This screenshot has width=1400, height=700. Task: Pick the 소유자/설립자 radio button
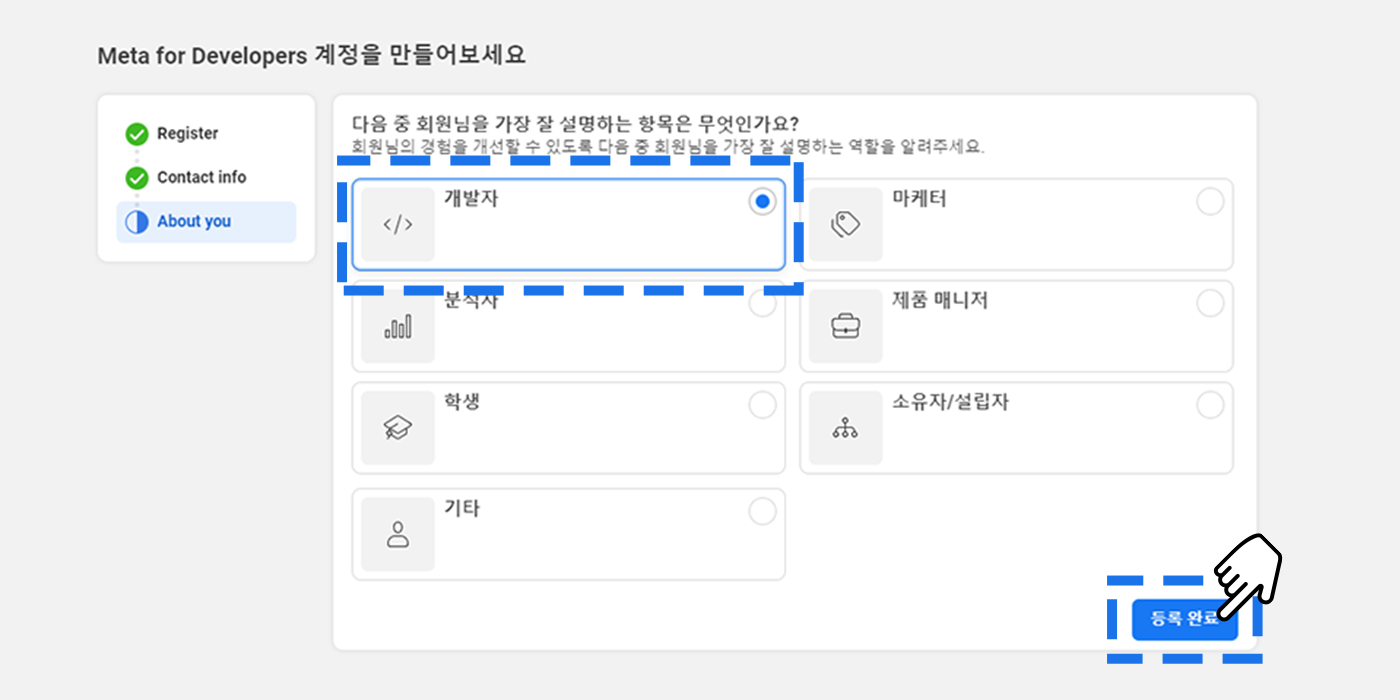click(x=1210, y=405)
